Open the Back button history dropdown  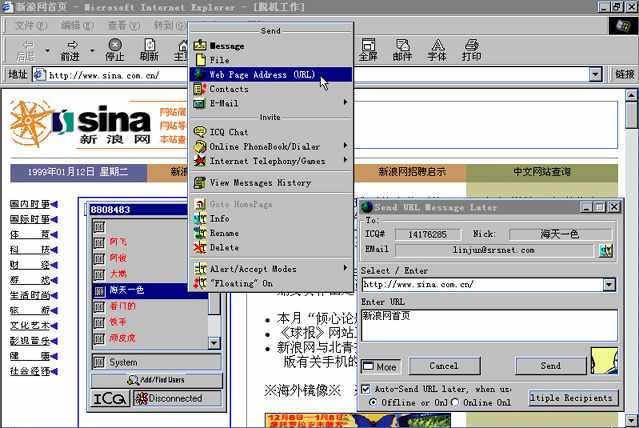click(x=48, y=51)
